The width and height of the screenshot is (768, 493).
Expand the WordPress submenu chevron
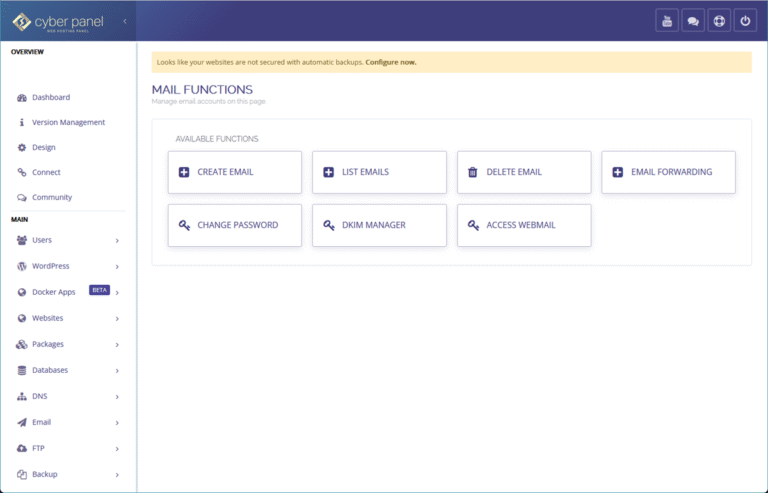(x=117, y=266)
